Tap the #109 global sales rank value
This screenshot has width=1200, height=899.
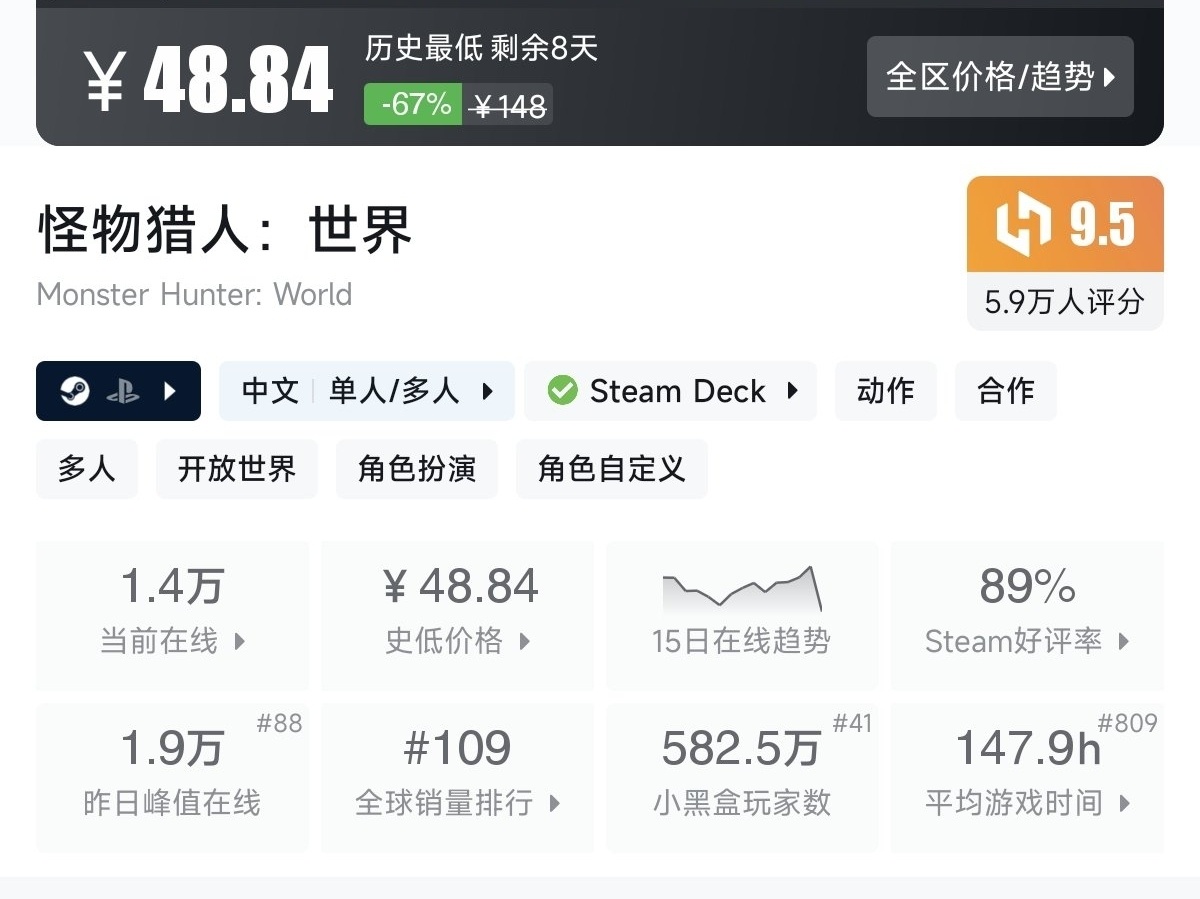tap(457, 748)
